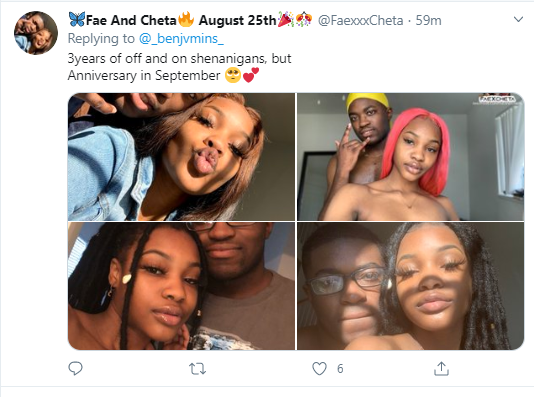Expand the tweet options chevron
The width and height of the screenshot is (534, 397).
click(518, 19)
